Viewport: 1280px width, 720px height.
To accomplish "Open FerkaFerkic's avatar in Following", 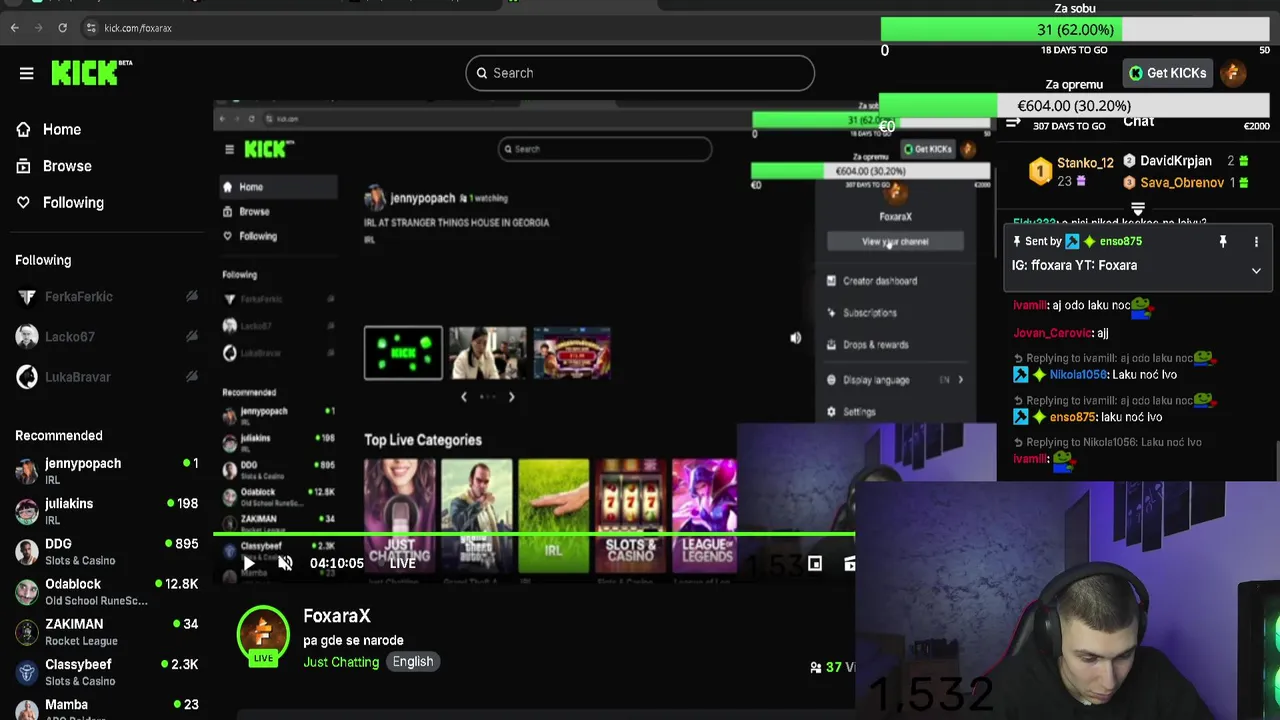I will click(27, 297).
